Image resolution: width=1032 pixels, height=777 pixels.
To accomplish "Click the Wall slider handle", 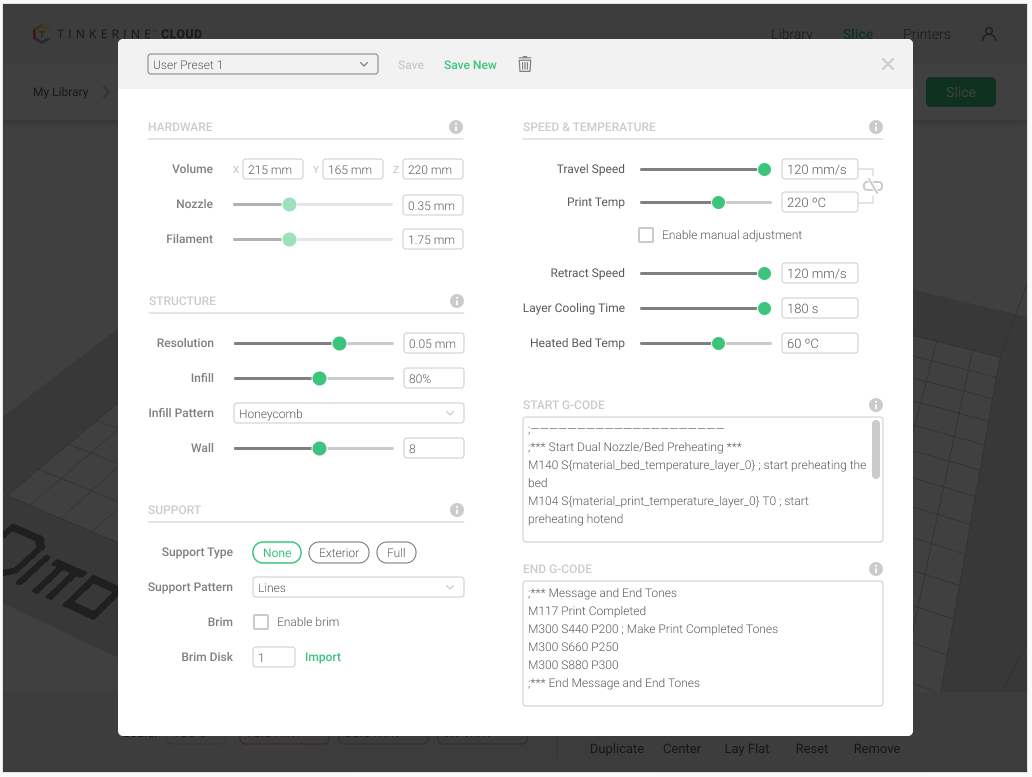I will pyautogui.click(x=319, y=449).
